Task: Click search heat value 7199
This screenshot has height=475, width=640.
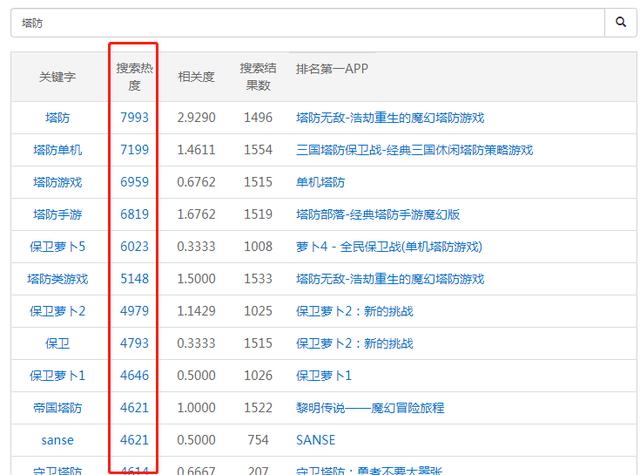Action: 134,150
